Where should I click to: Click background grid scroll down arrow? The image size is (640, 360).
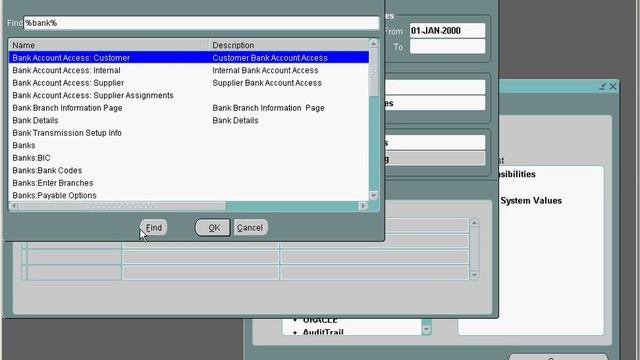tap(474, 275)
